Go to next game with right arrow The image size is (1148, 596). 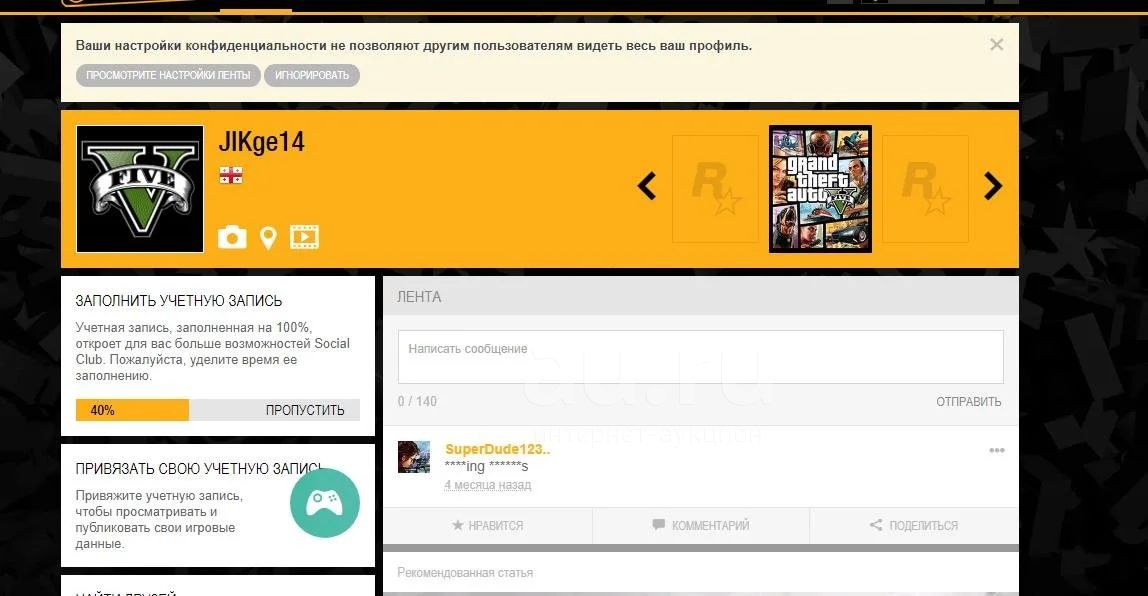pos(993,186)
